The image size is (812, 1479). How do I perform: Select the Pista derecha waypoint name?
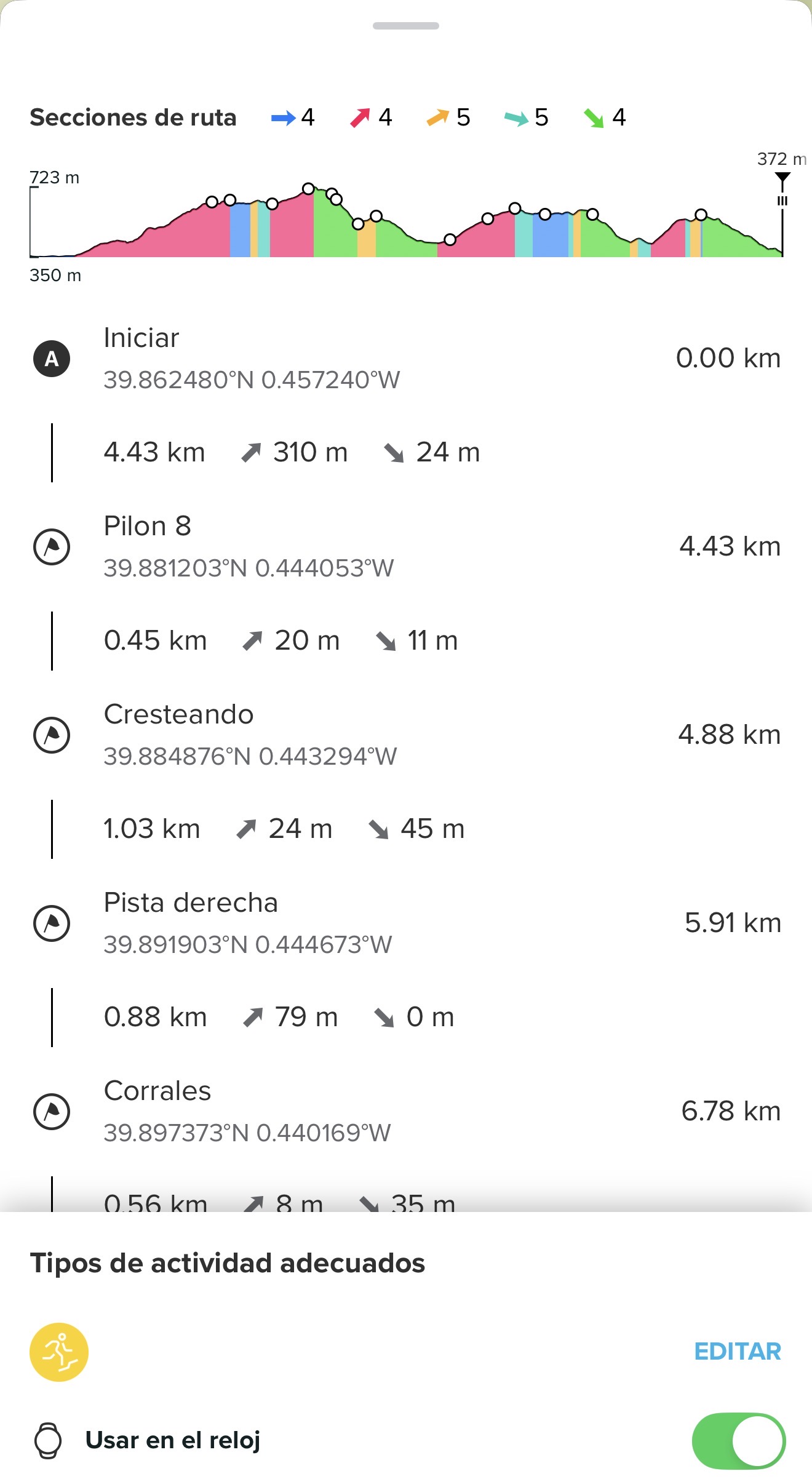tap(191, 903)
